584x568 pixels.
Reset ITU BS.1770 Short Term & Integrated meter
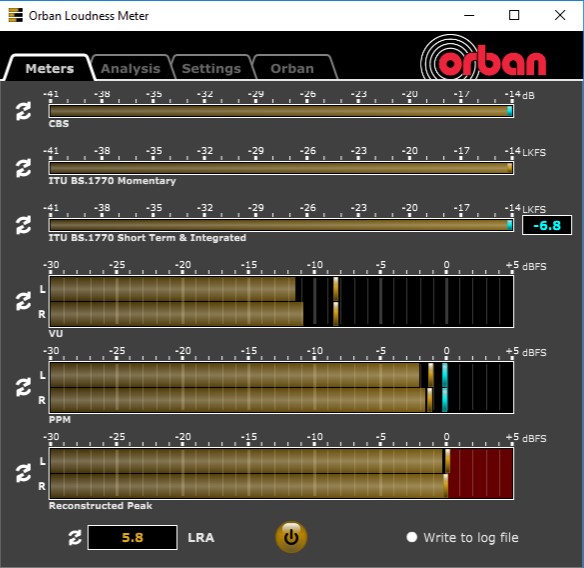click(x=23, y=225)
